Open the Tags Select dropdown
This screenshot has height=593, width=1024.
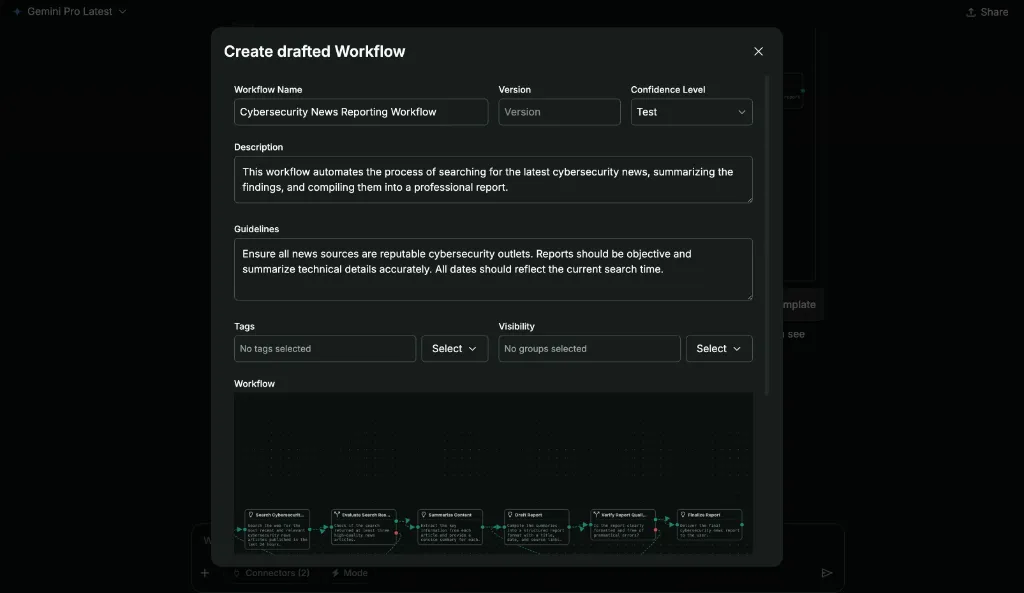point(455,349)
